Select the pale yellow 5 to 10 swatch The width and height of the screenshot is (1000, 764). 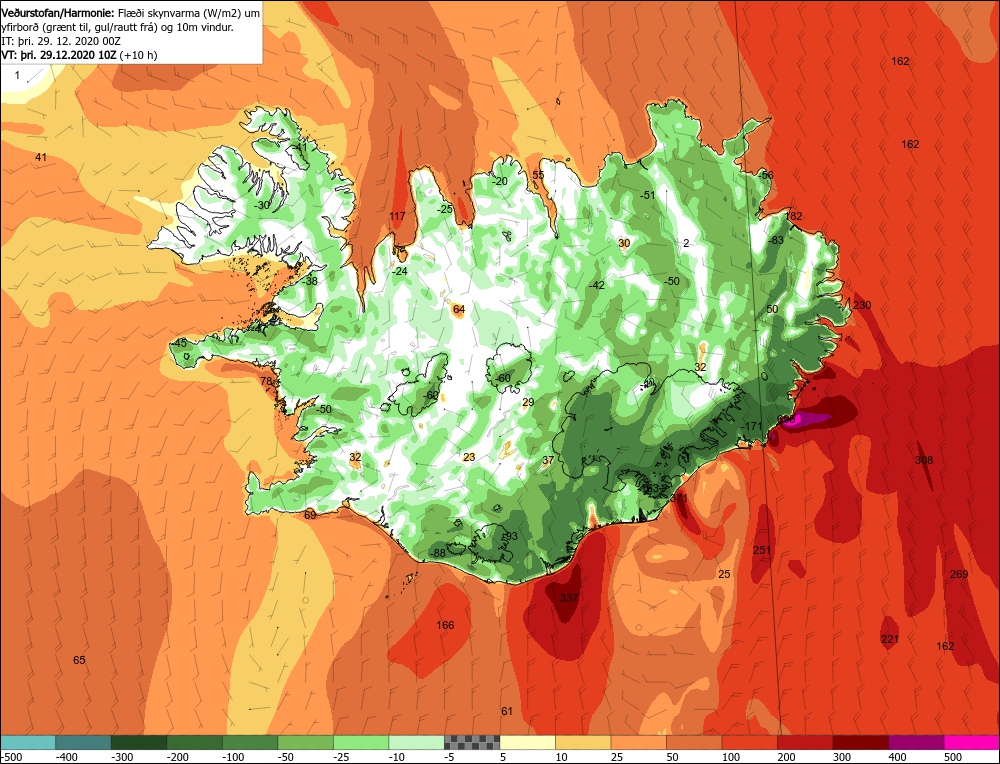527,742
